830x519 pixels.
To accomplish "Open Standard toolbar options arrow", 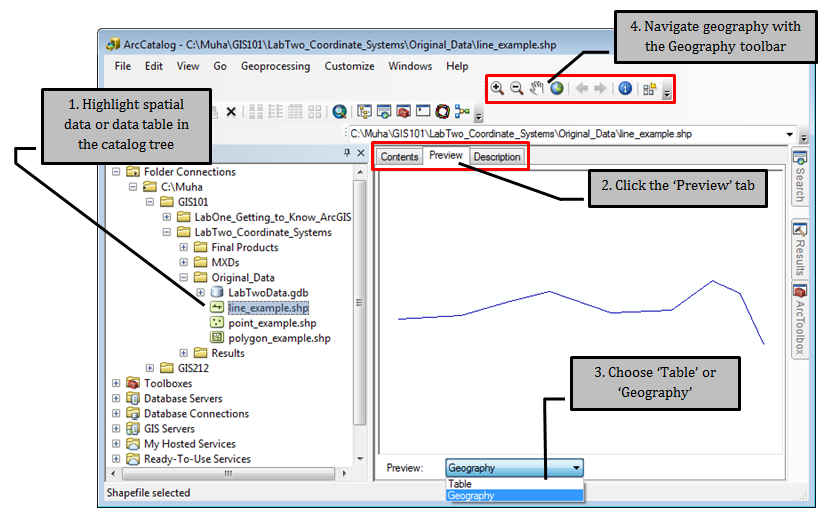I will click(479, 117).
